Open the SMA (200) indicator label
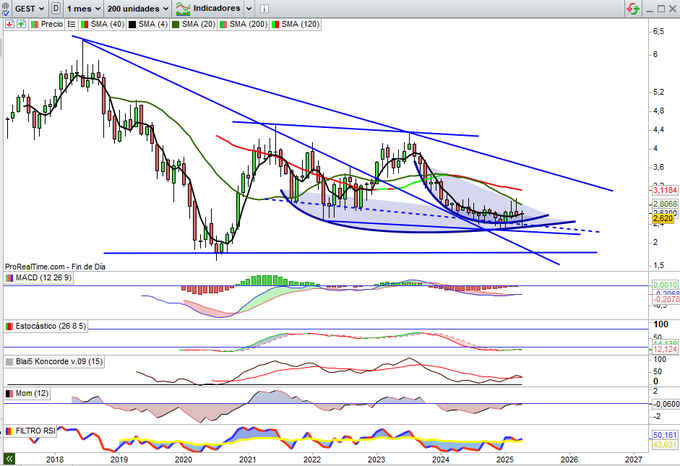 [248, 24]
